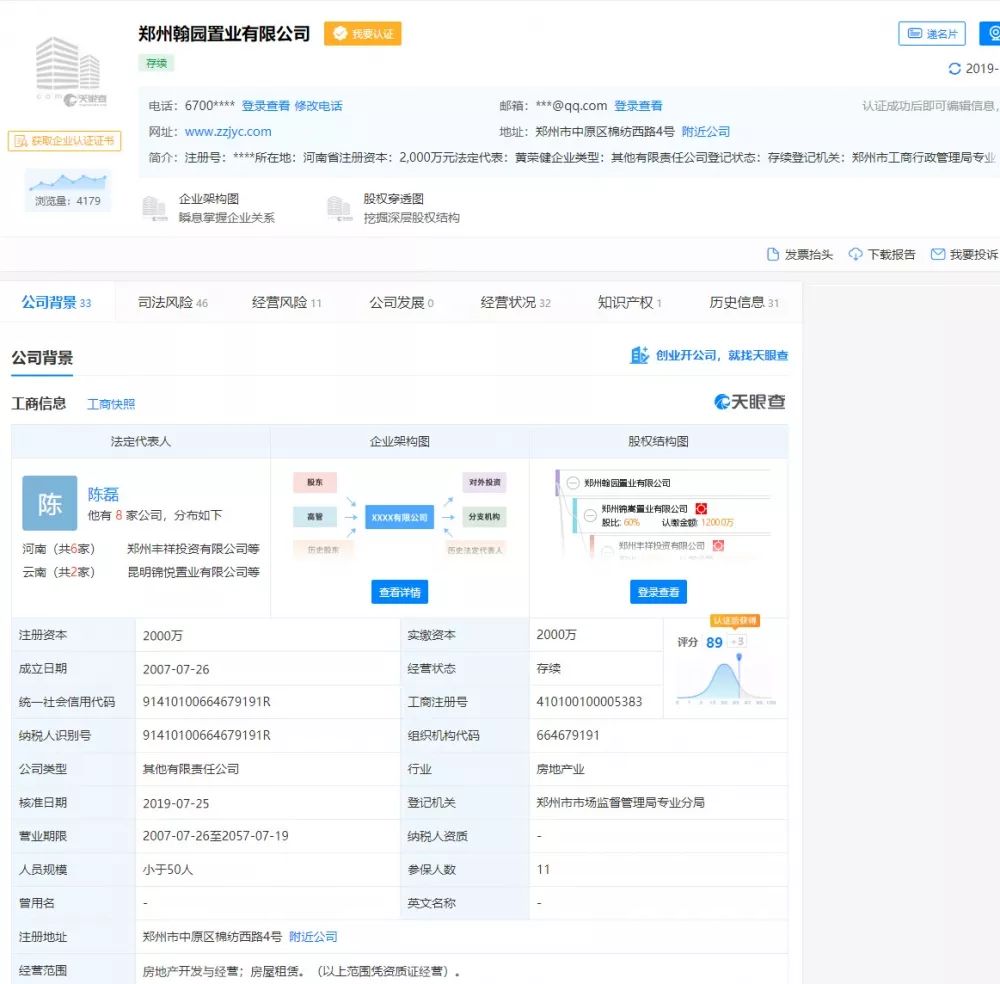1000x984 pixels.
Task: Click 查看详情 button under 企业架构图
Action: point(400,592)
